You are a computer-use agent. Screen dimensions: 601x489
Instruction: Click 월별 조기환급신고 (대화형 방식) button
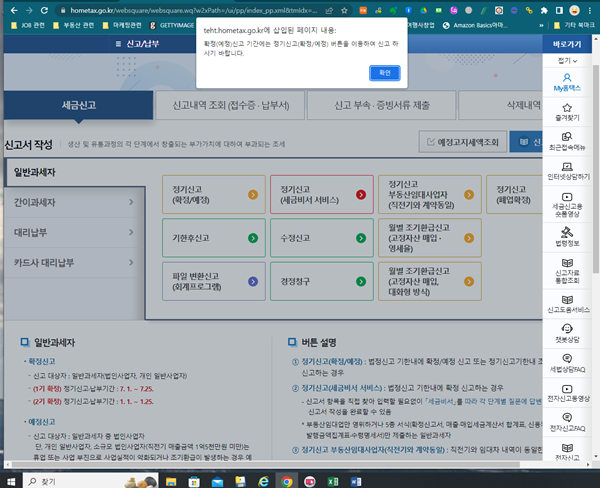430,281
